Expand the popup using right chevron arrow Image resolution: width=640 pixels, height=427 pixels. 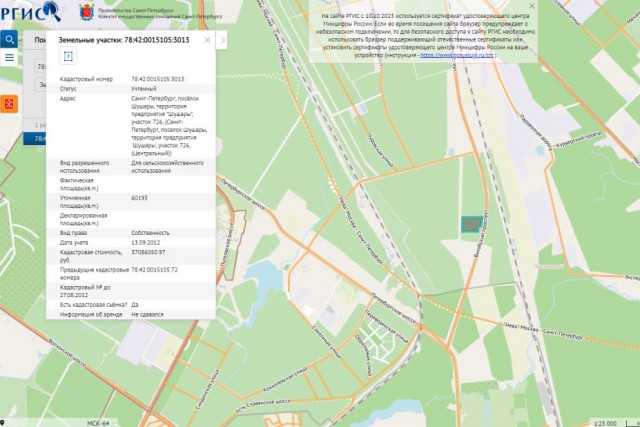pos(222,40)
